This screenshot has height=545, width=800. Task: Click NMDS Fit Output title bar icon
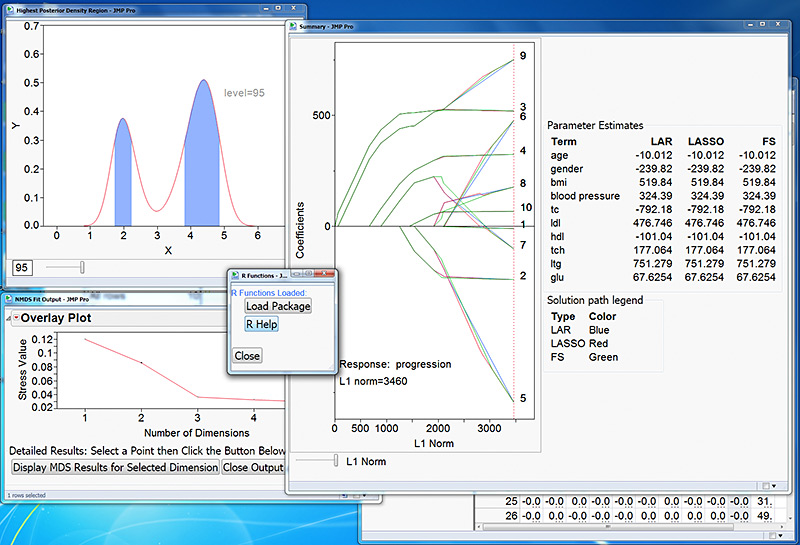pyautogui.click(x=7, y=298)
